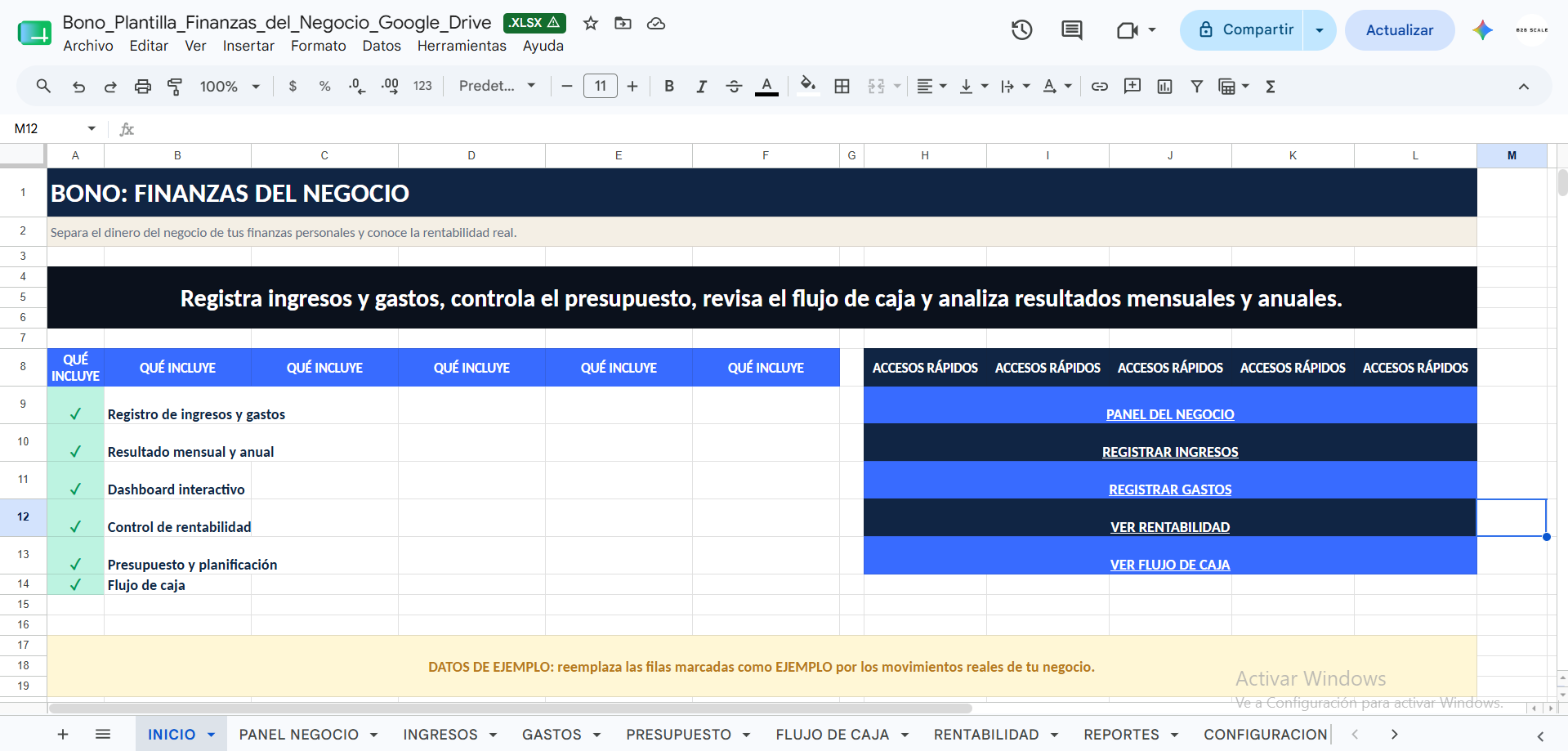Insert a link
1568x751 pixels.
click(x=1100, y=86)
